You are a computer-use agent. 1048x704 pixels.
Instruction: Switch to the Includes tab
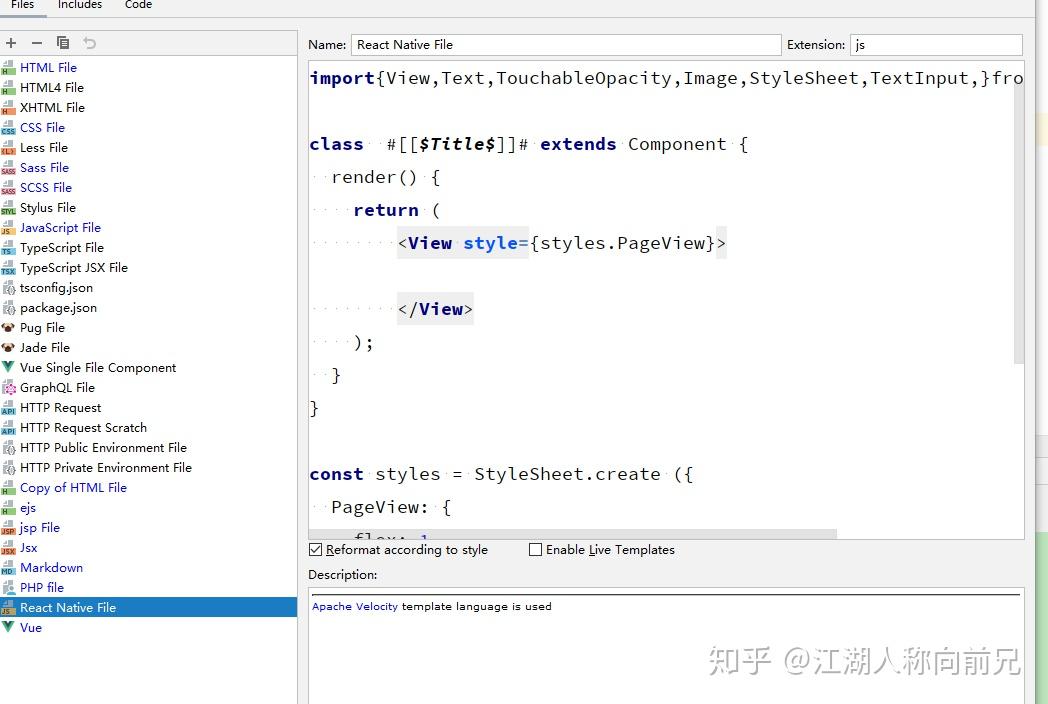pos(80,5)
